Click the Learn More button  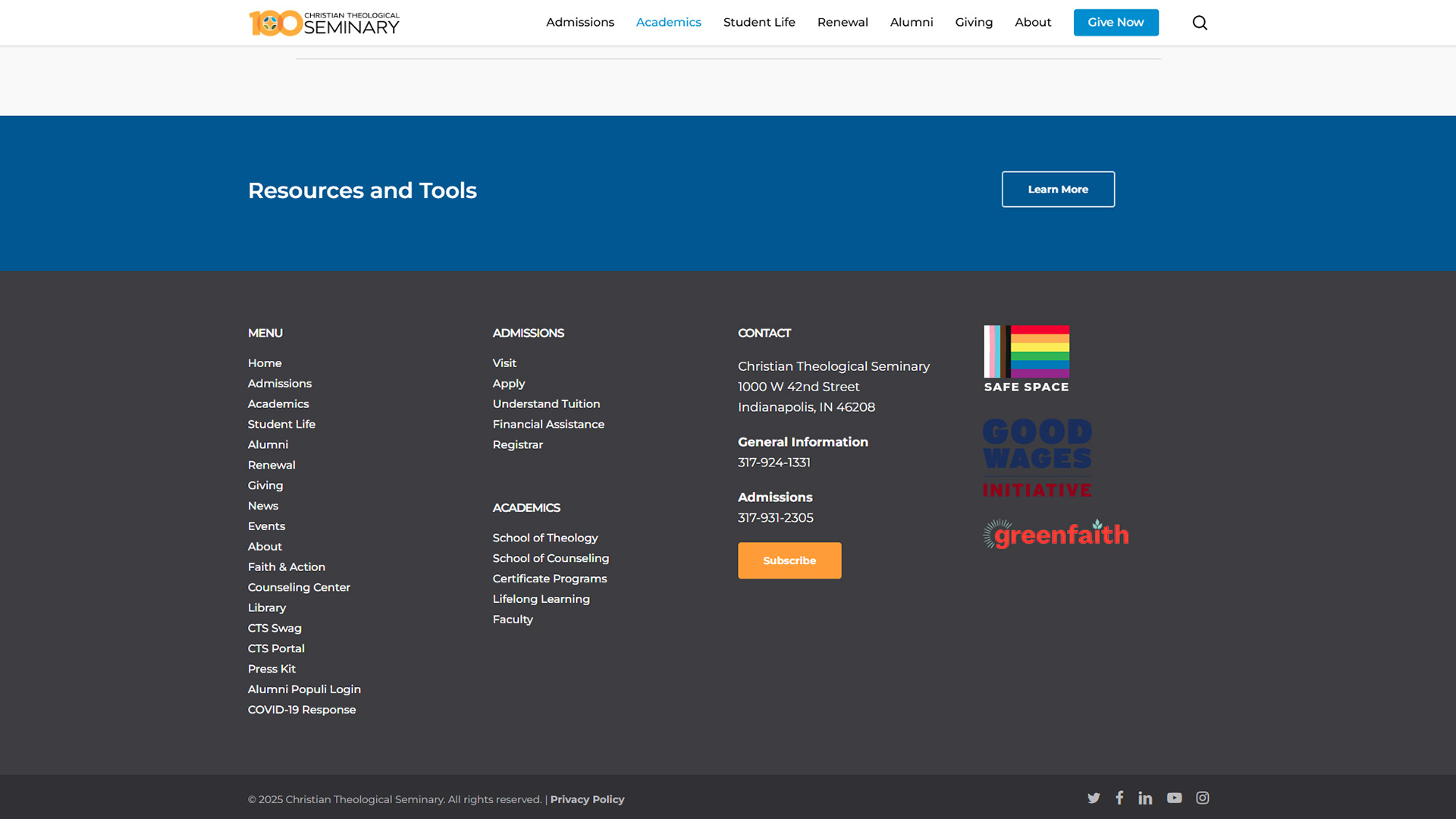[x=1058, y=190]
